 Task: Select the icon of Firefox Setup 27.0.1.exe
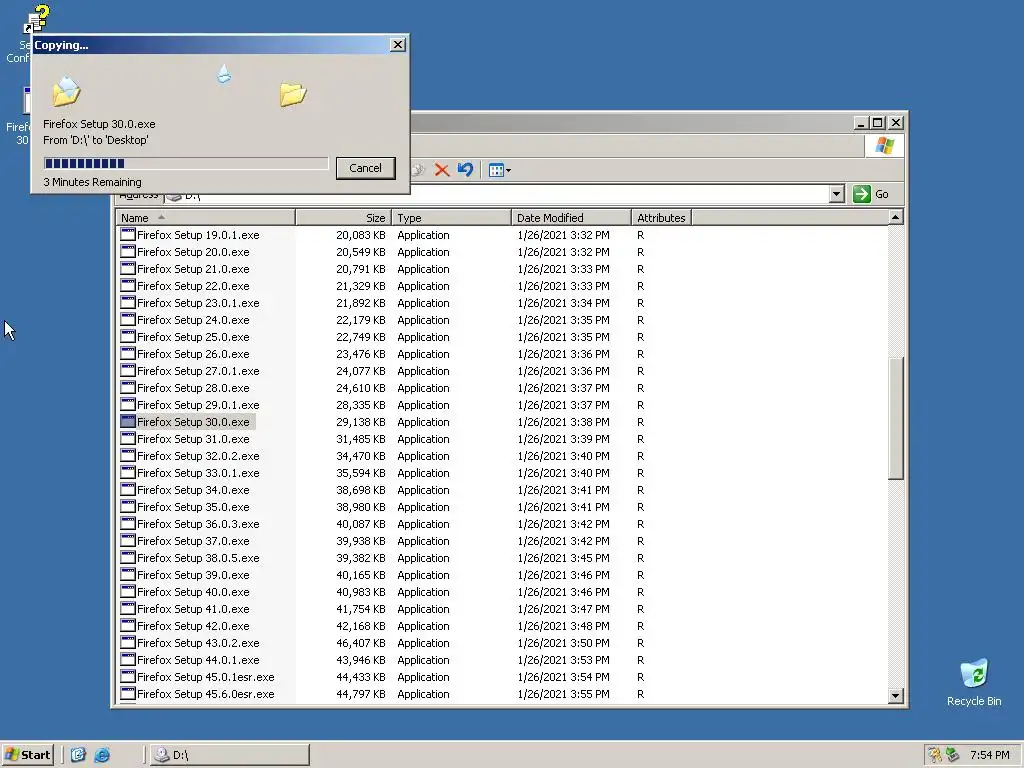point(128,370)
